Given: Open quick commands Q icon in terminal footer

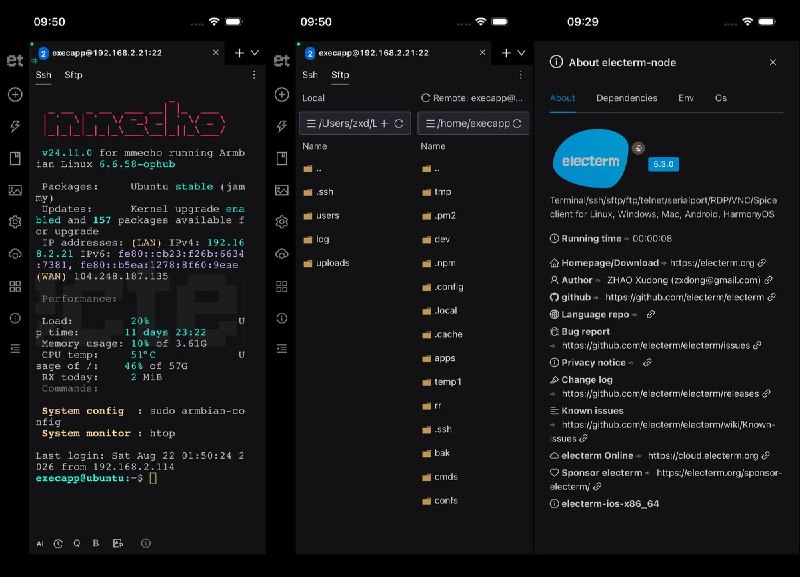Looking at the screenshot, I should (x=77, y=543).
